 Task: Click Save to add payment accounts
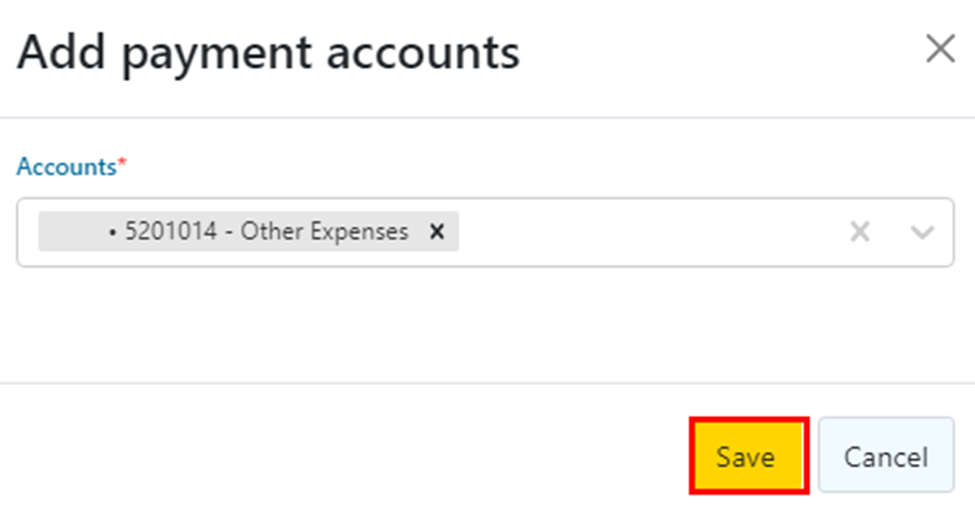pyautogui.click(x=746, y=457)
